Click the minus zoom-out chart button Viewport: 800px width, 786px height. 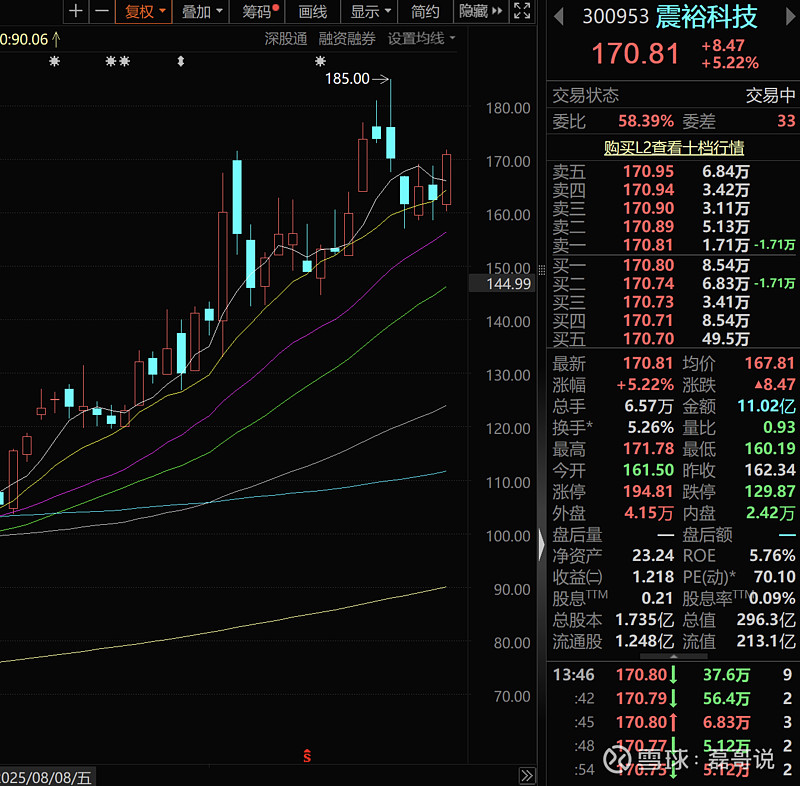[x=102, y=11]
